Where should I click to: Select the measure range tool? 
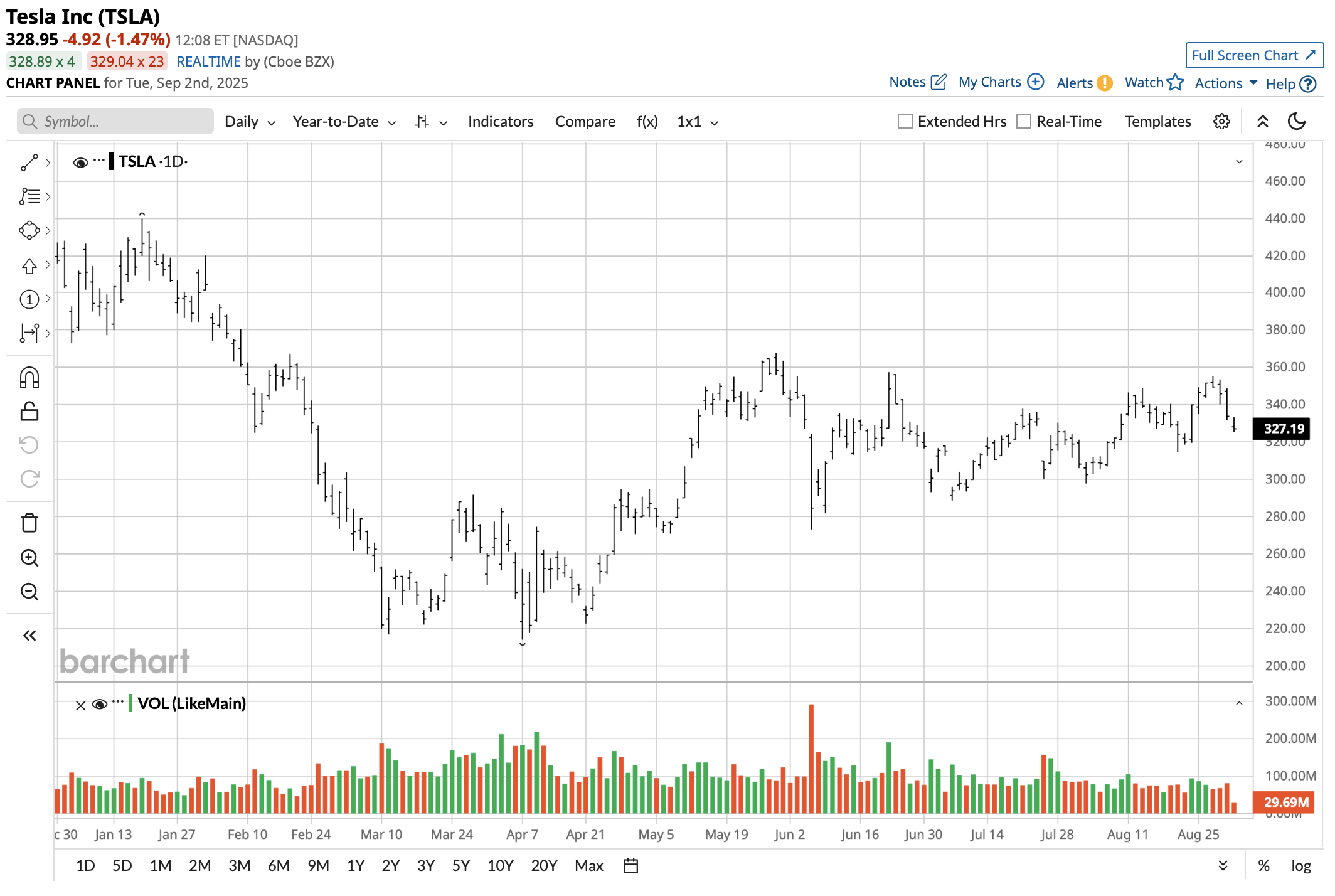(x=29, y=333)
